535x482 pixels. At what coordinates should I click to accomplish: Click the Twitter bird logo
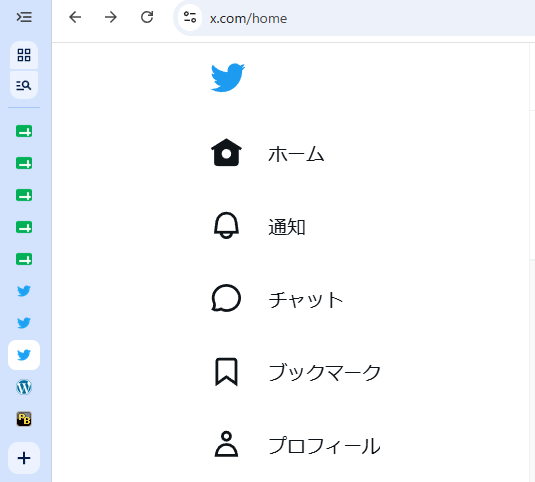pyautogui.click(x=228, y=77)
